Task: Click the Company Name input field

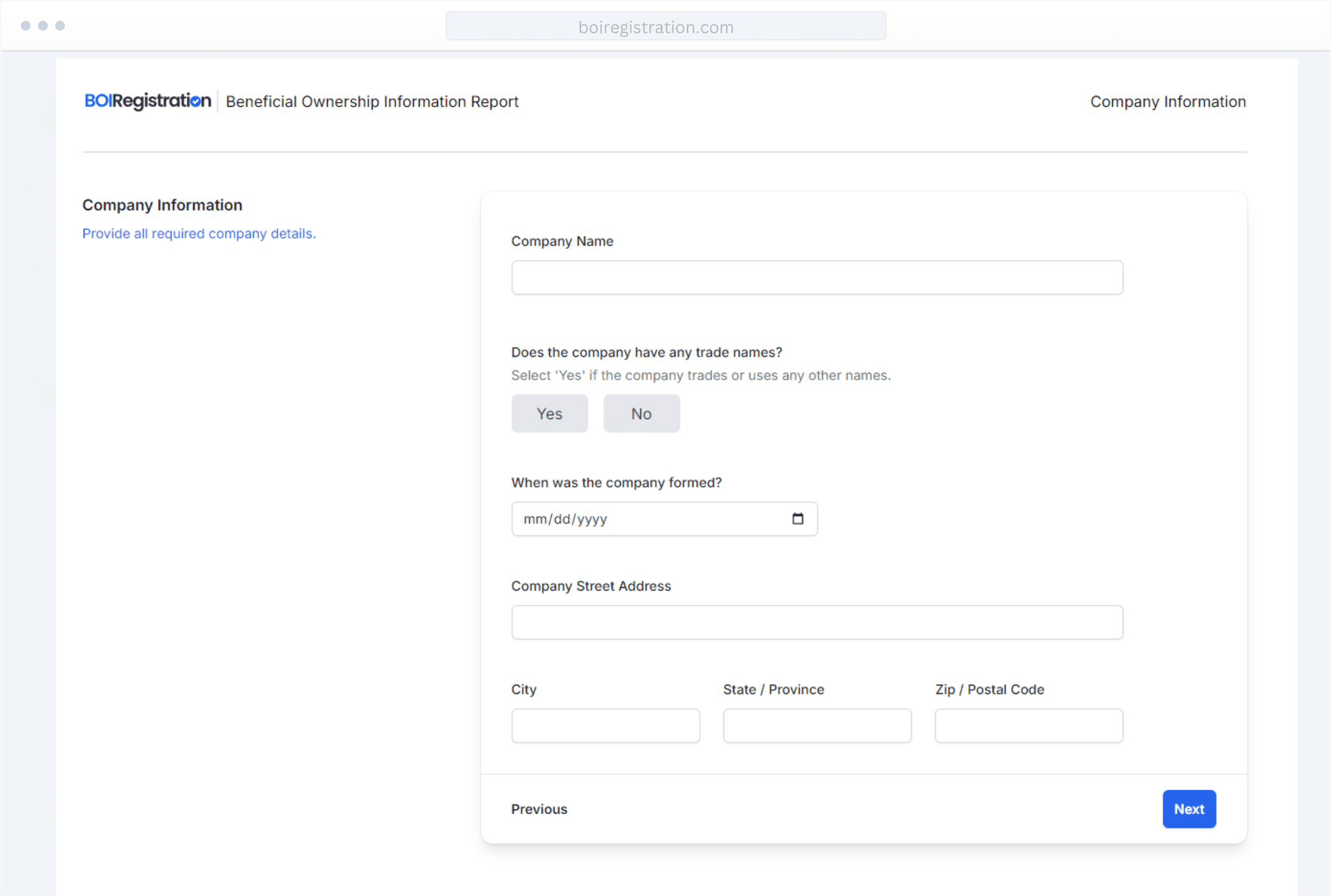Action: (x=817, y=277)
